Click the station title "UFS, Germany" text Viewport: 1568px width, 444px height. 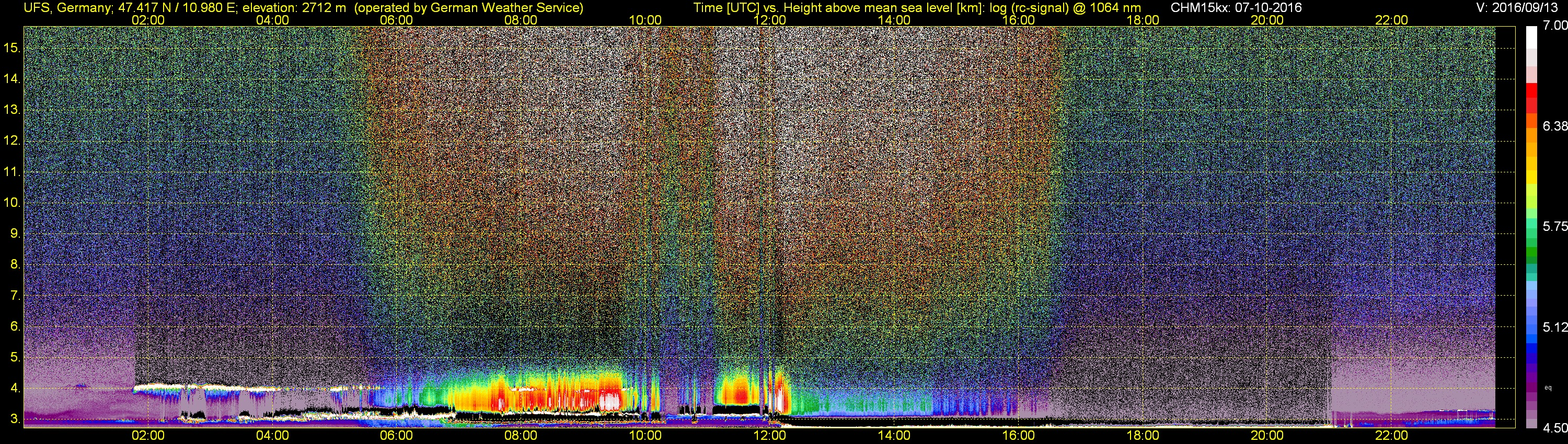(67, 8)
